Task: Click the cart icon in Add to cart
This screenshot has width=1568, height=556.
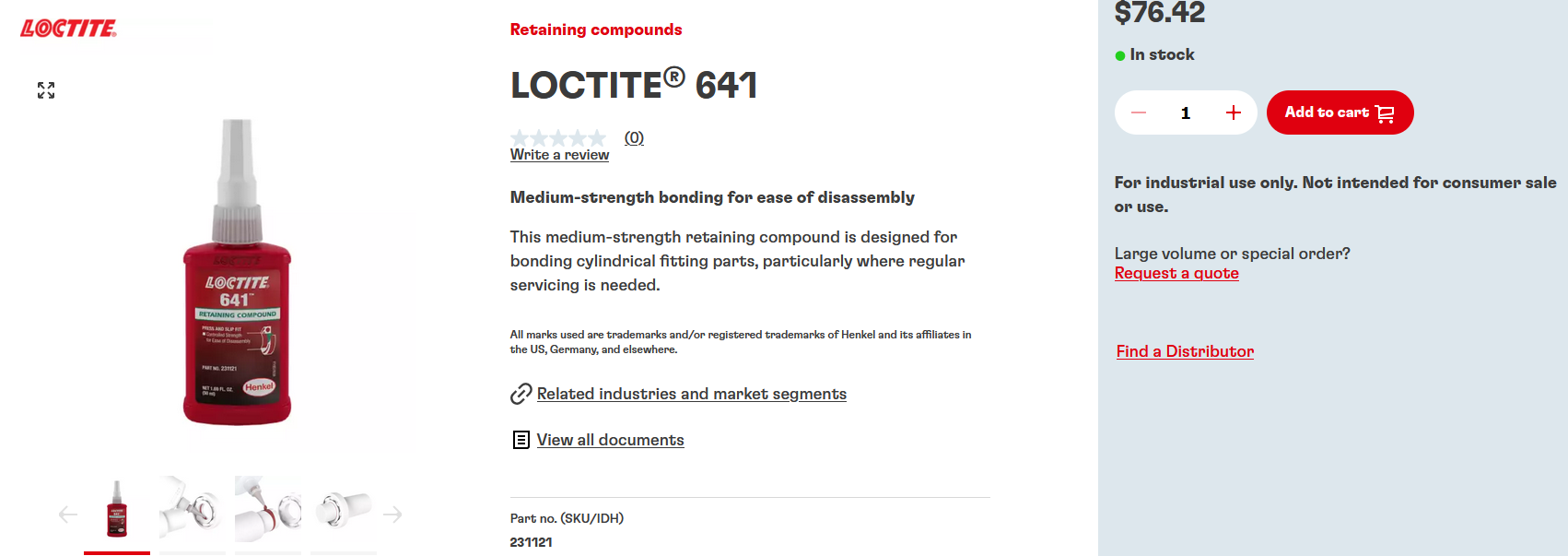Action: tap(1385, 113)
